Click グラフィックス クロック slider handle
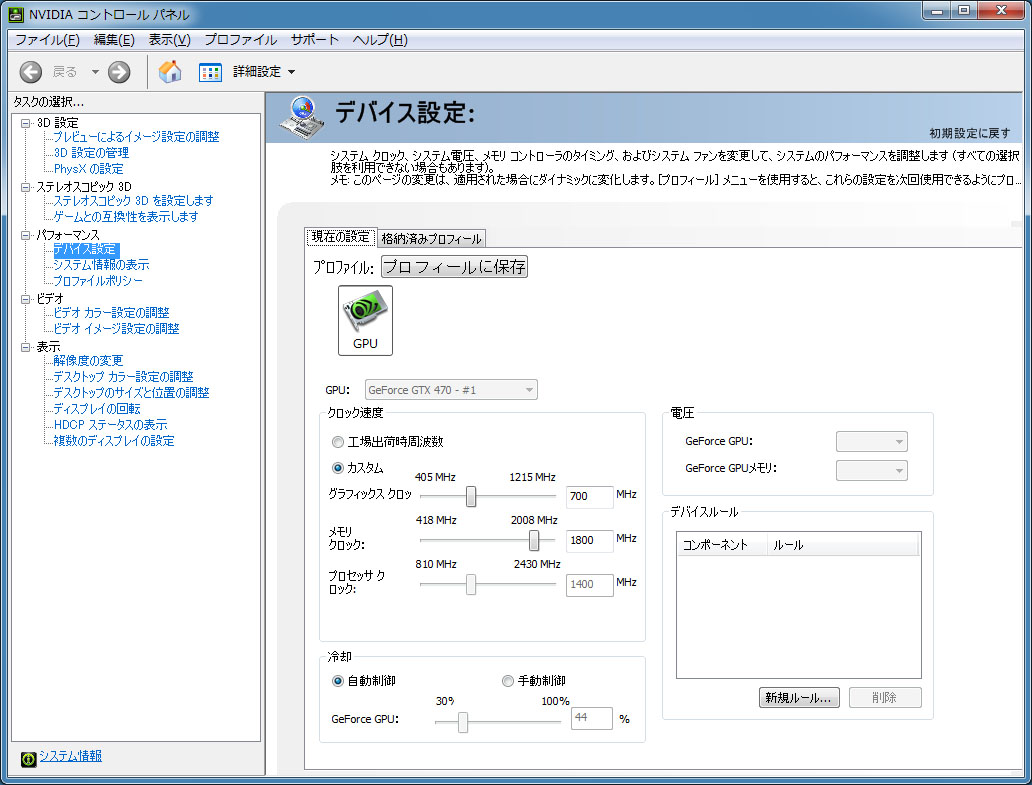The width and height of the screenshot is (1032, 785). point(471,496)
